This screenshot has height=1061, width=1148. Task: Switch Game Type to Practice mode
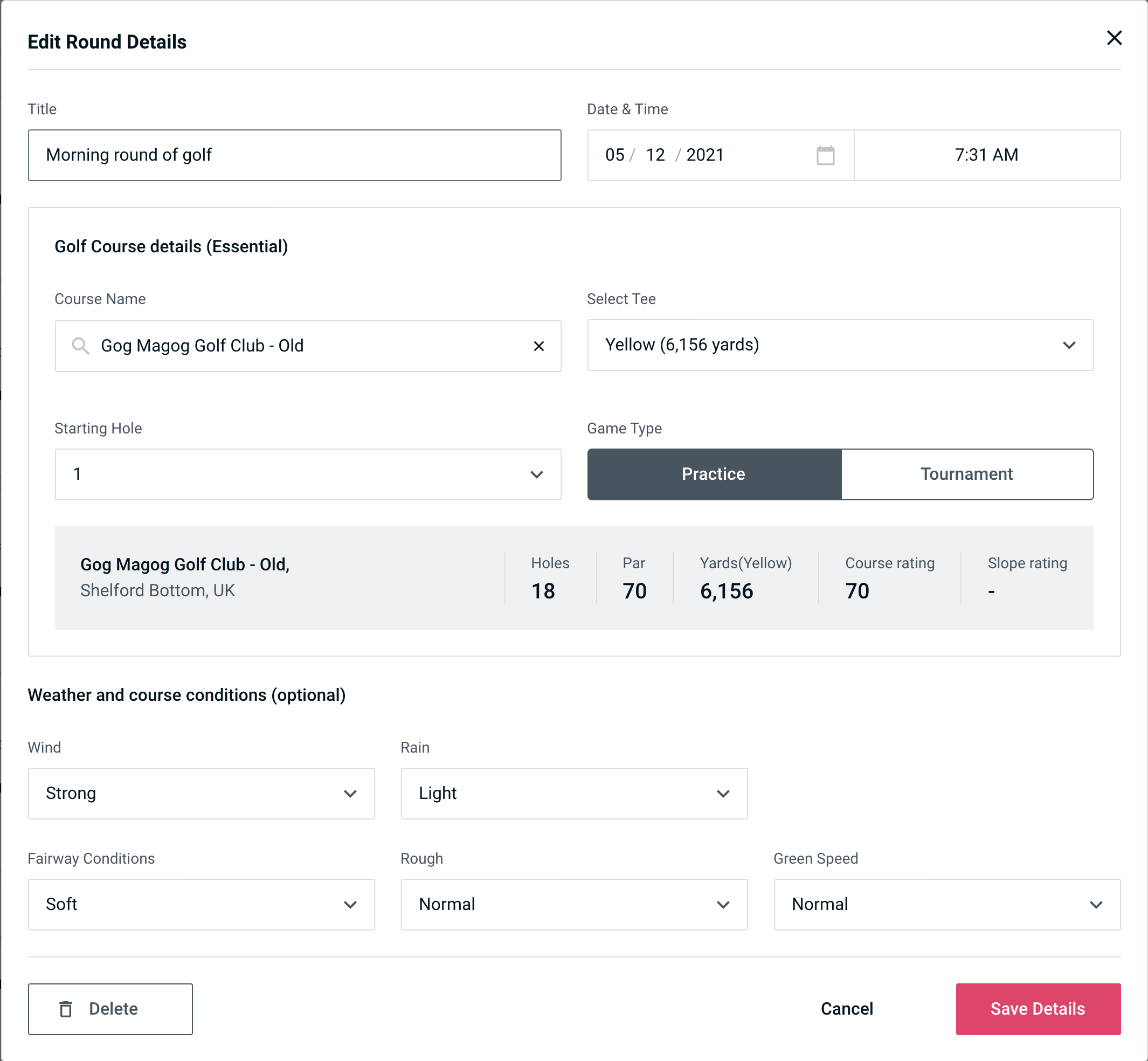tap(713, 474)
